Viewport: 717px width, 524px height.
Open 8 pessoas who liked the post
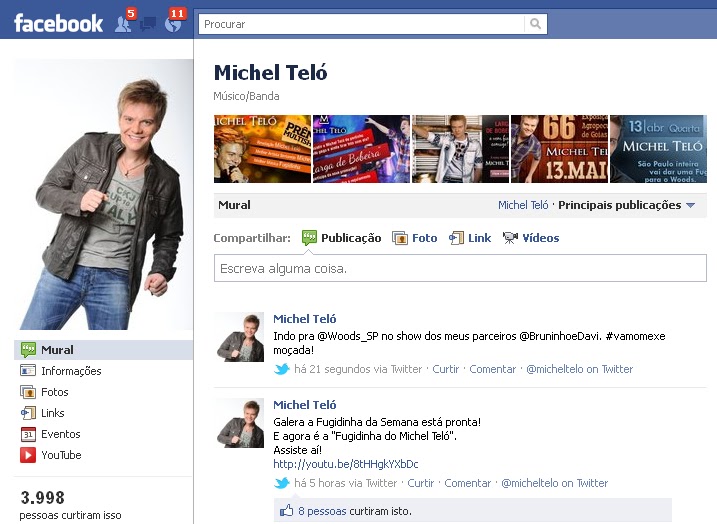click(322, 511)
